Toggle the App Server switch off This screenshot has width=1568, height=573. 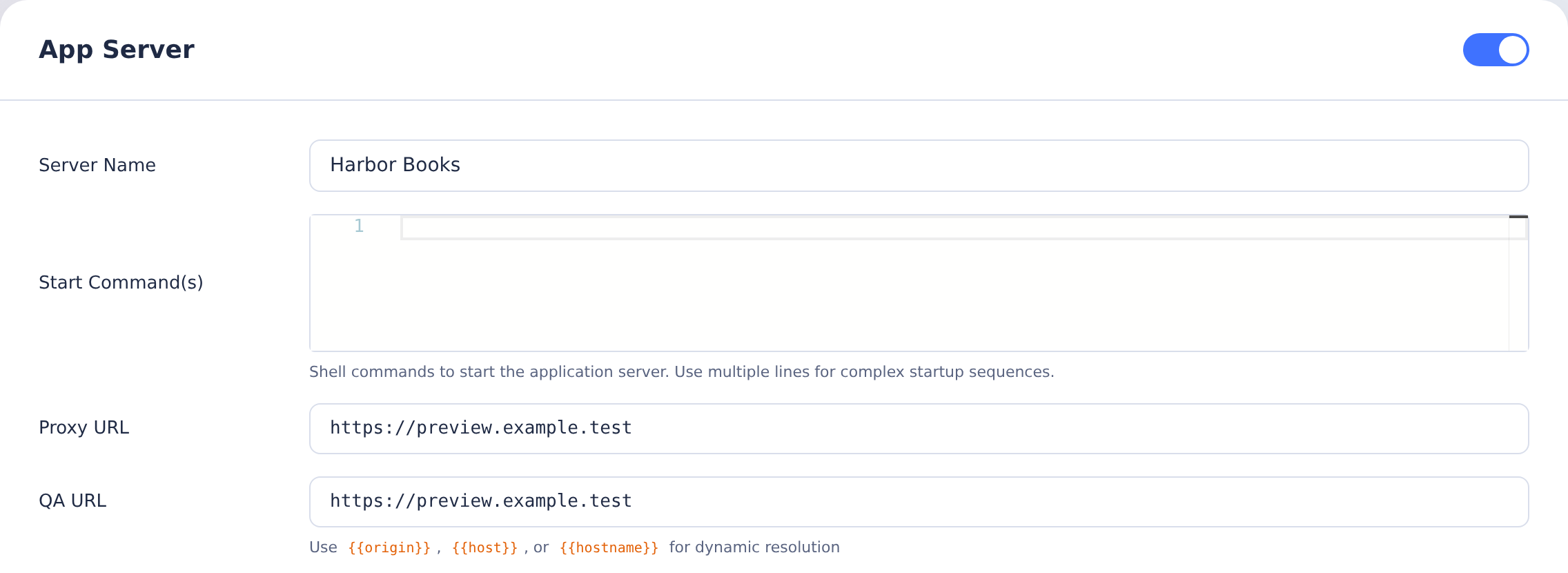(x=1496, y=50)
